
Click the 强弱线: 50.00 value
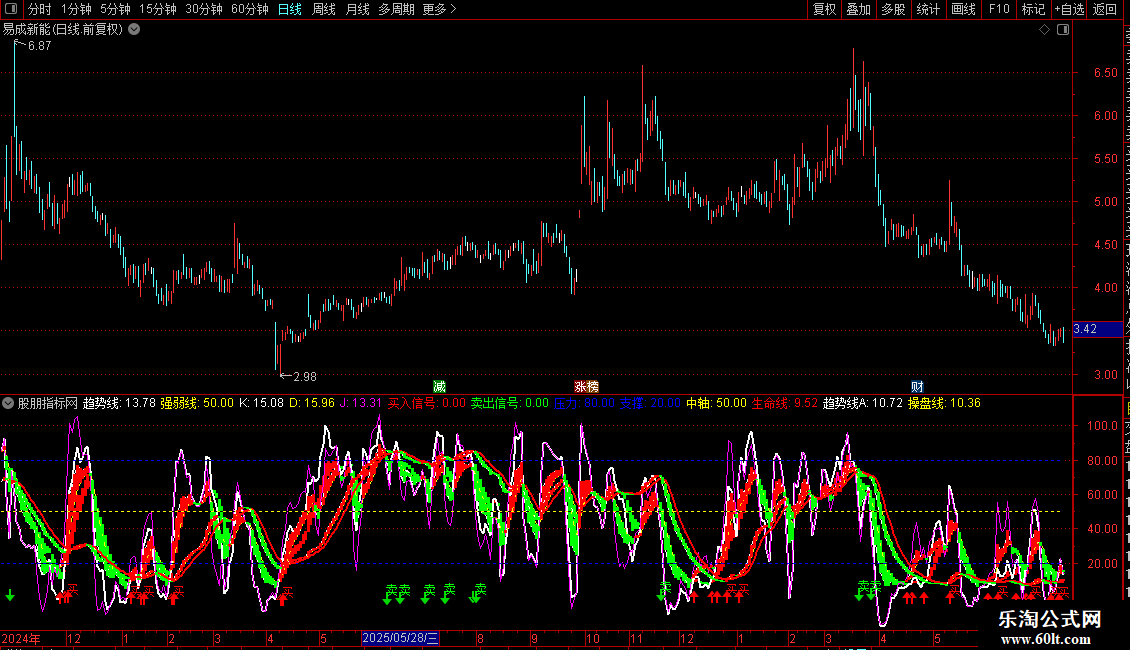tap(197, 404)
